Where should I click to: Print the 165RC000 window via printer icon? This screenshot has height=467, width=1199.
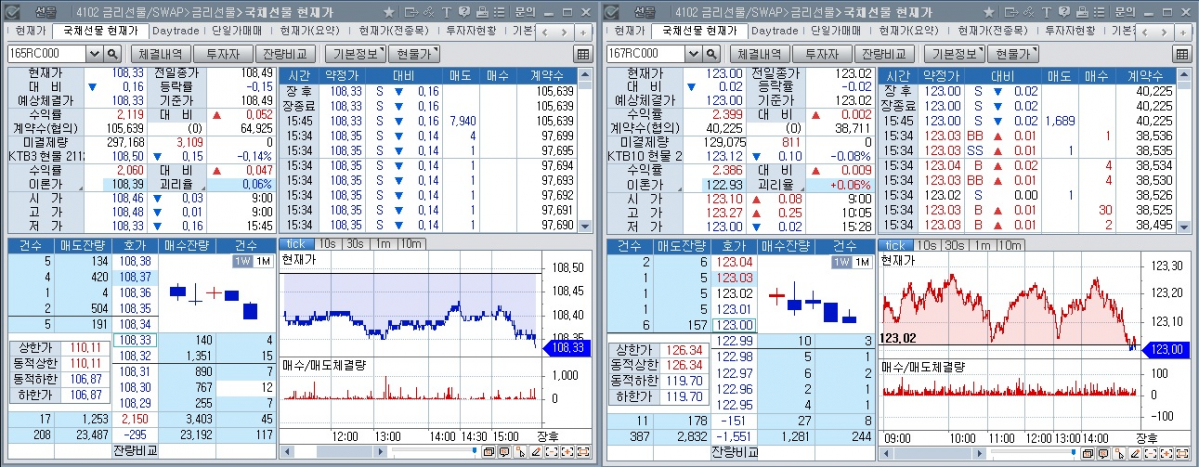pyautogui.click(x=483, y=12)
